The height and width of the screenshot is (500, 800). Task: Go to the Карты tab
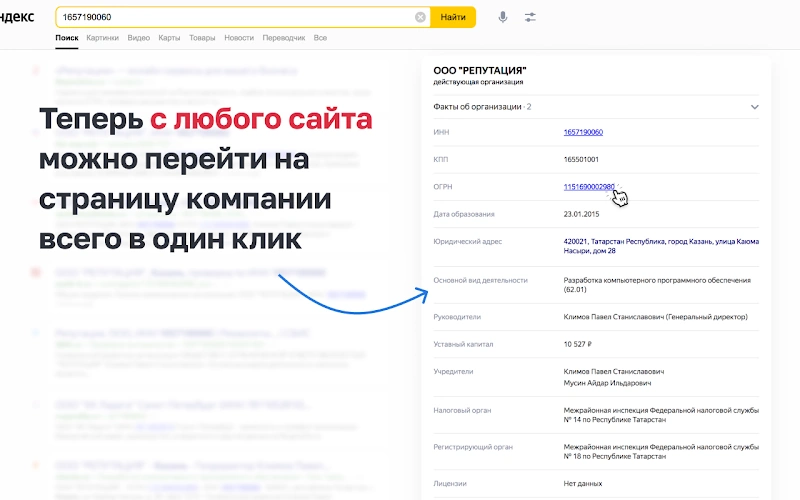pyautogui.click(x=169, y=38)
